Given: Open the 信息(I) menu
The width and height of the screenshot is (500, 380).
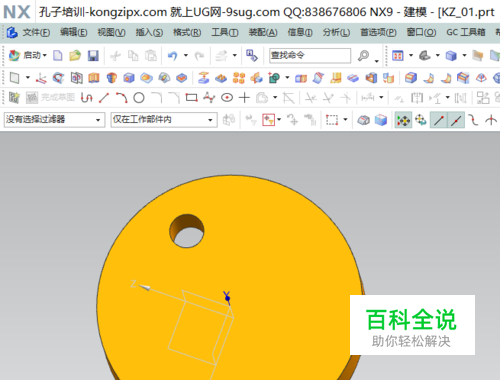Looking at the screenshot, I should 300,33.
